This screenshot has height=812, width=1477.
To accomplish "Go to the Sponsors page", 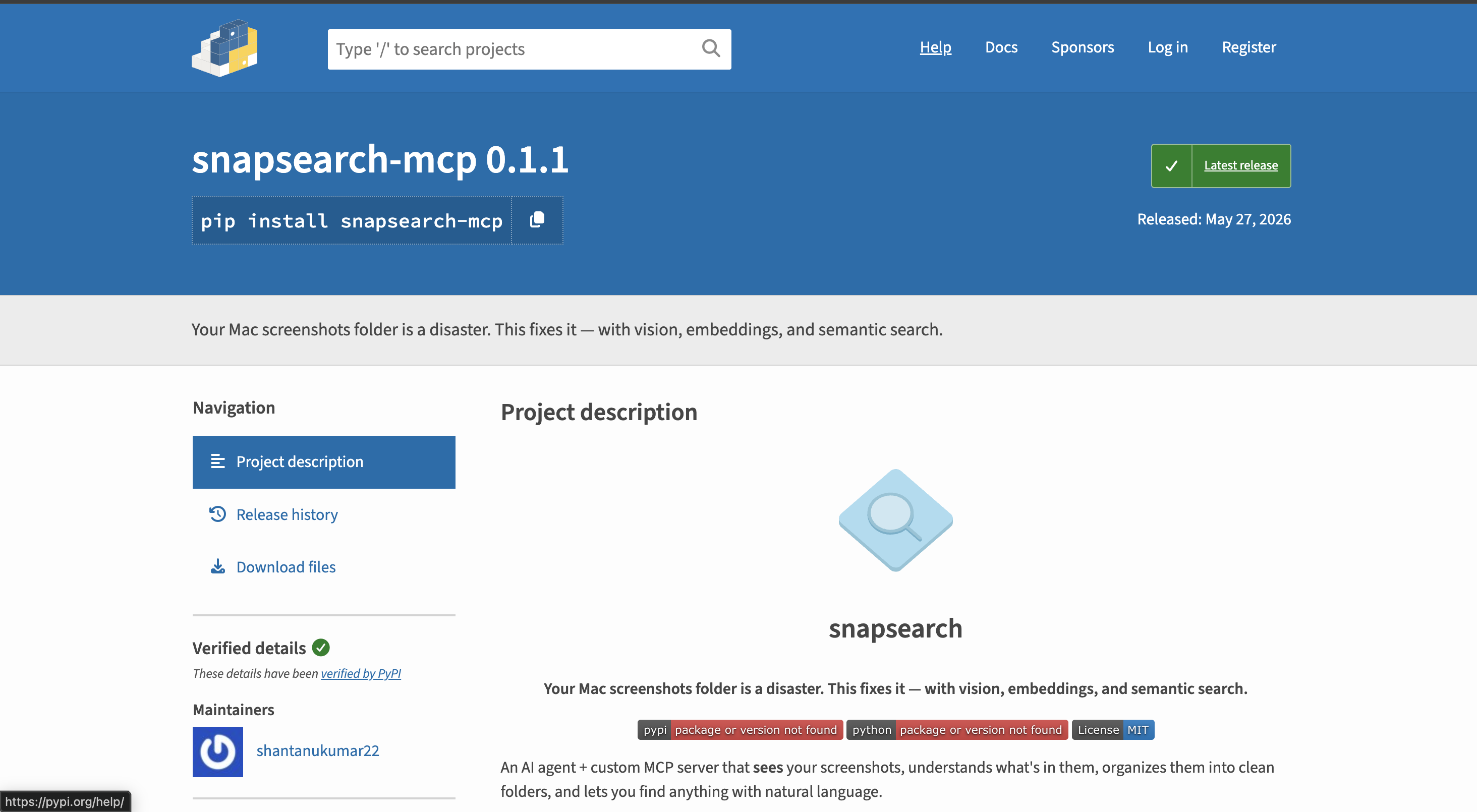I will click(x=1083, y=47).
